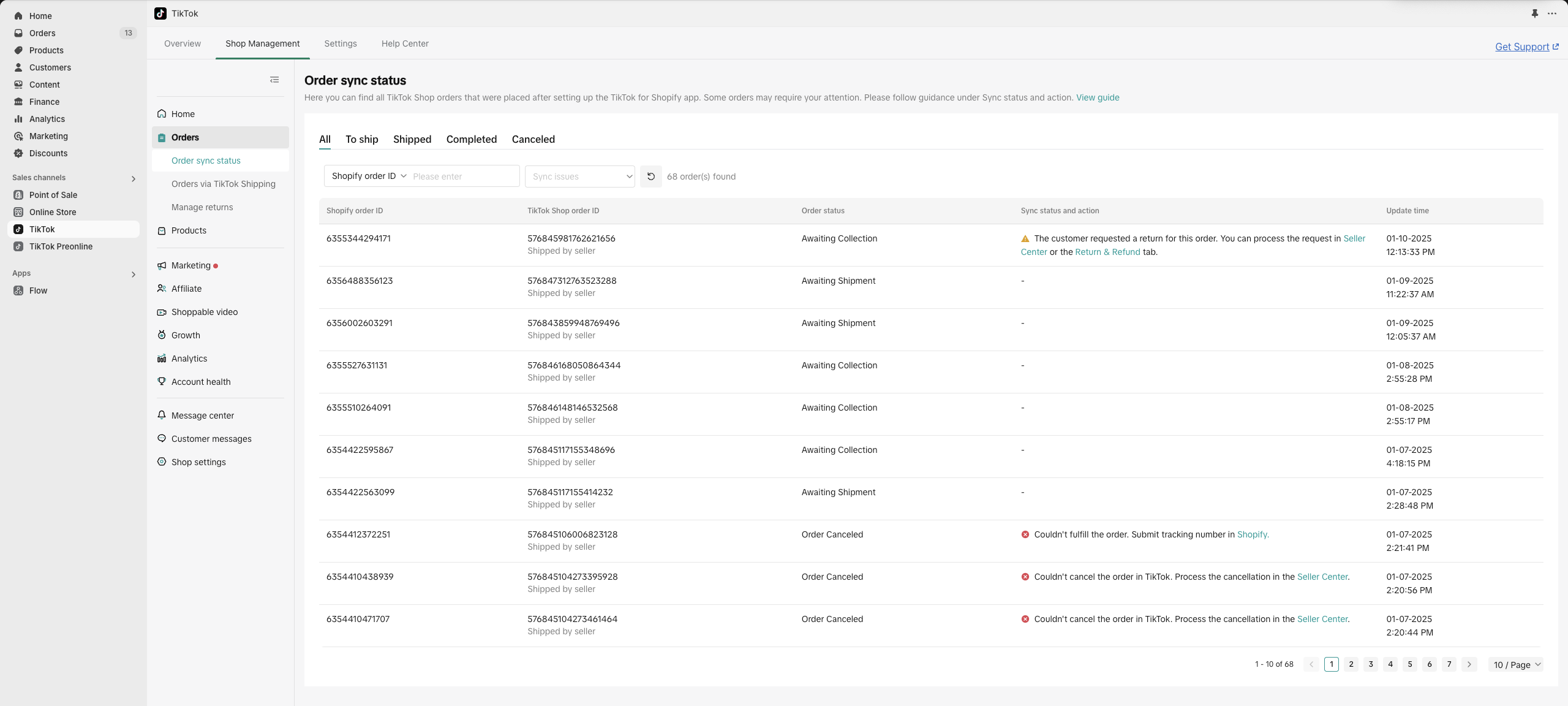The height and width of the screenshot is (706, 1568).
Task: Click the refresh orders icon button
Action: [650, 176]
